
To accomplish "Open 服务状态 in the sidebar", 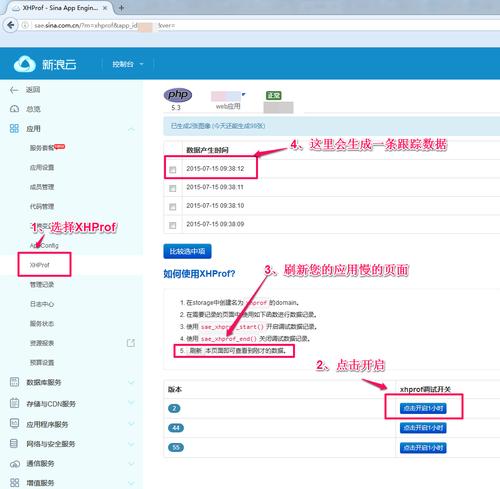I will click(42, 323).
